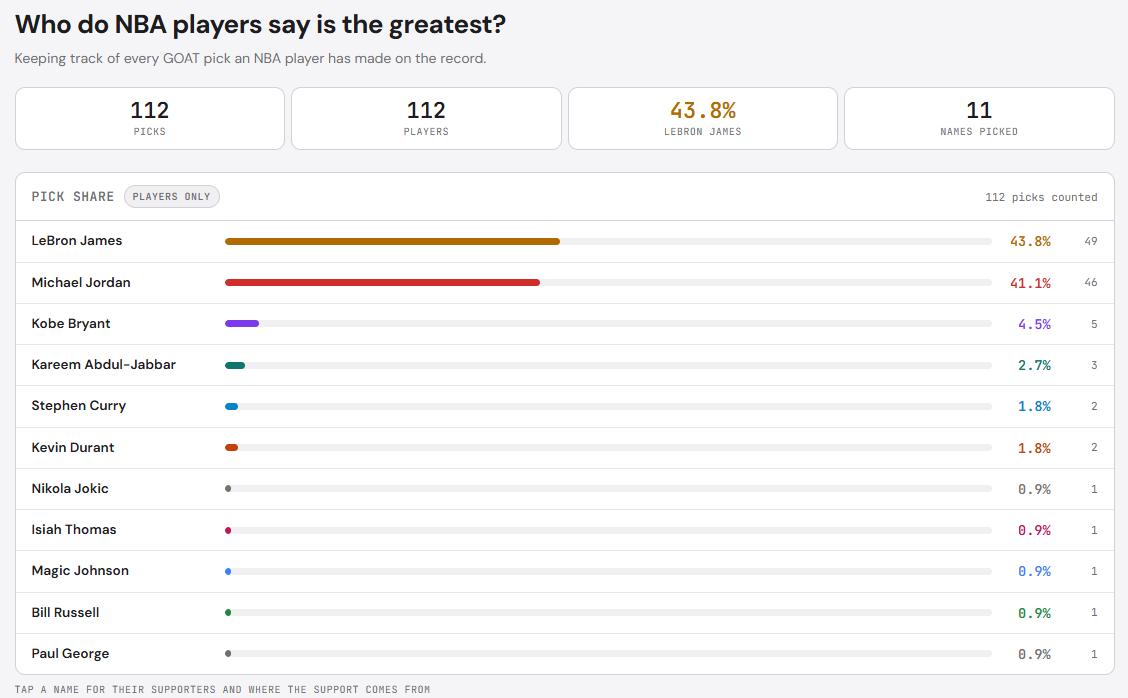Click the 112 picks counted label

coord(1041,197)
